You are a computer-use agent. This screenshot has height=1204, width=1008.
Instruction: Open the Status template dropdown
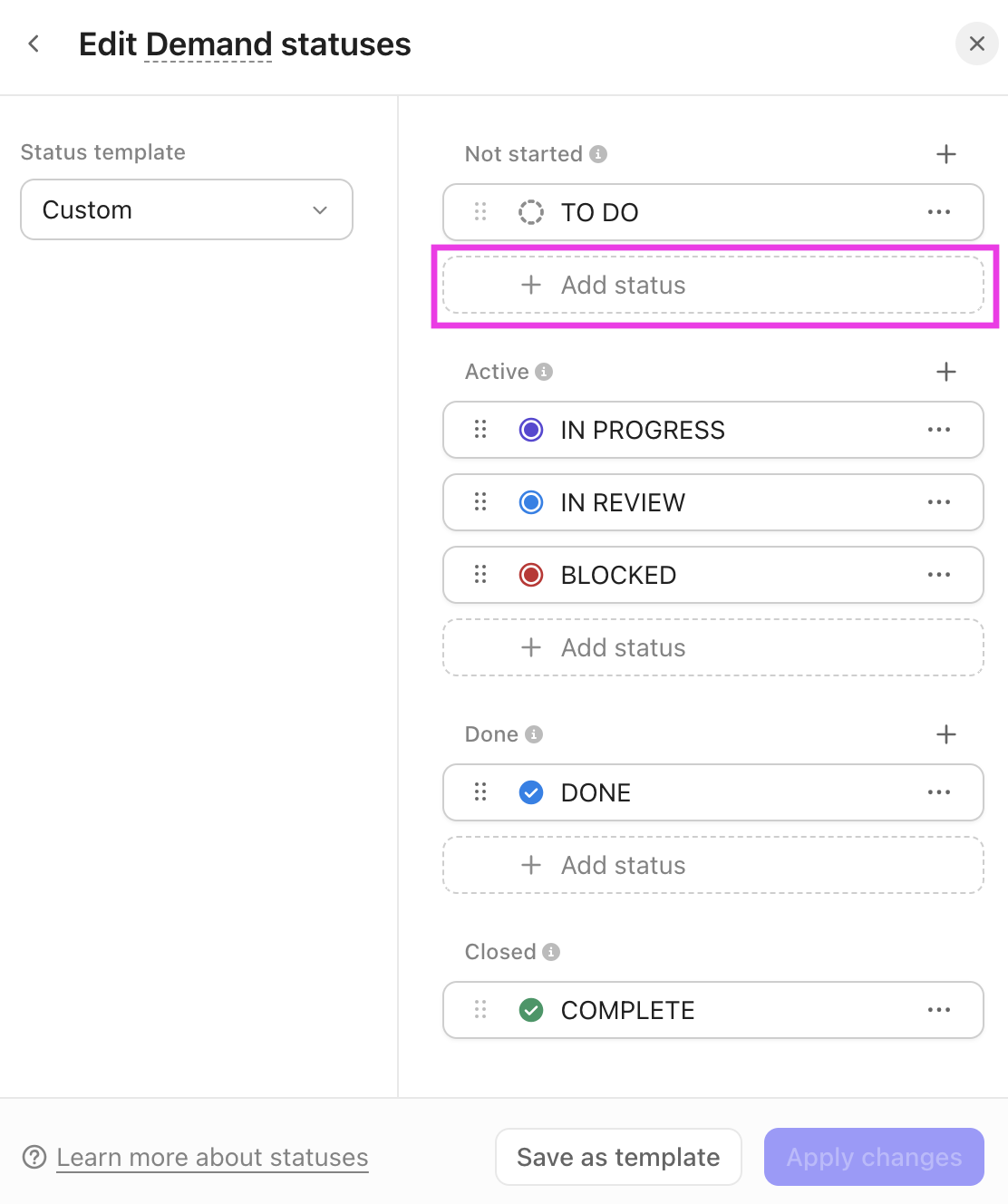pyautogui.click(x=186, y=209)
